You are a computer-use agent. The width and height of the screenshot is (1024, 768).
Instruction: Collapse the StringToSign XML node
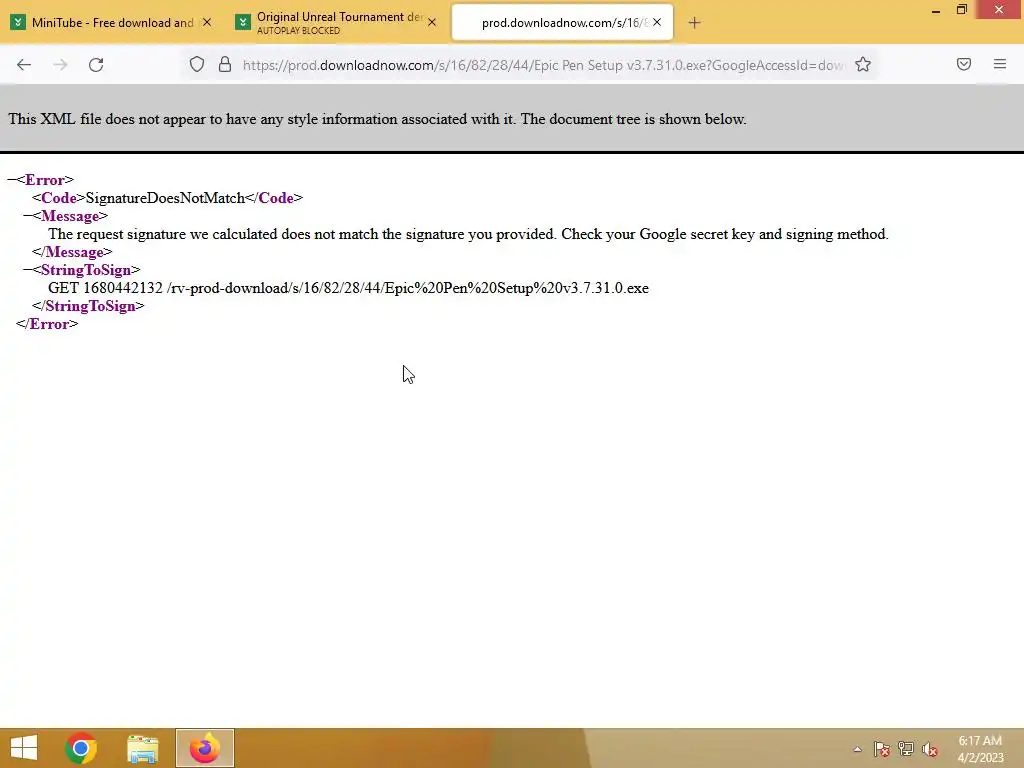[x=28, y=270]
